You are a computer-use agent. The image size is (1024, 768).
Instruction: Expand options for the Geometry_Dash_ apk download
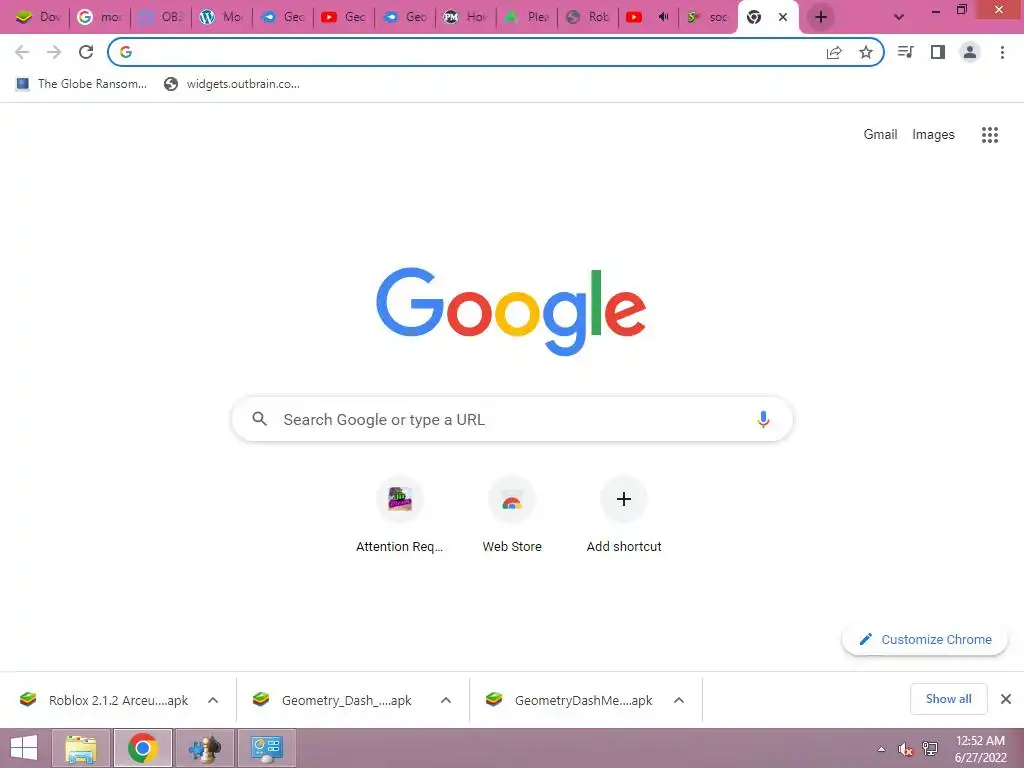tap(446, 700)
